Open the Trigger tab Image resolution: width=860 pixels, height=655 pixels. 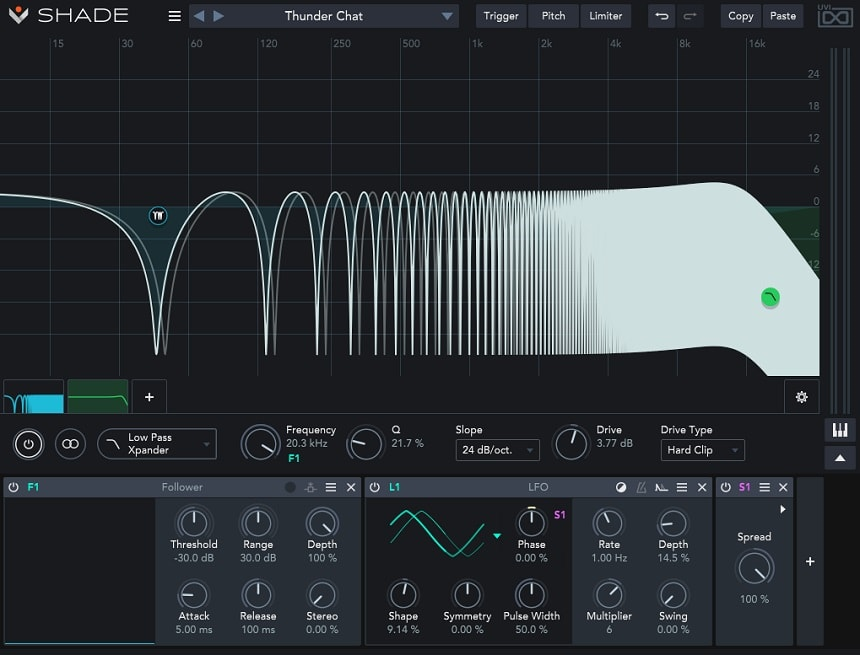tap(501, 16)
